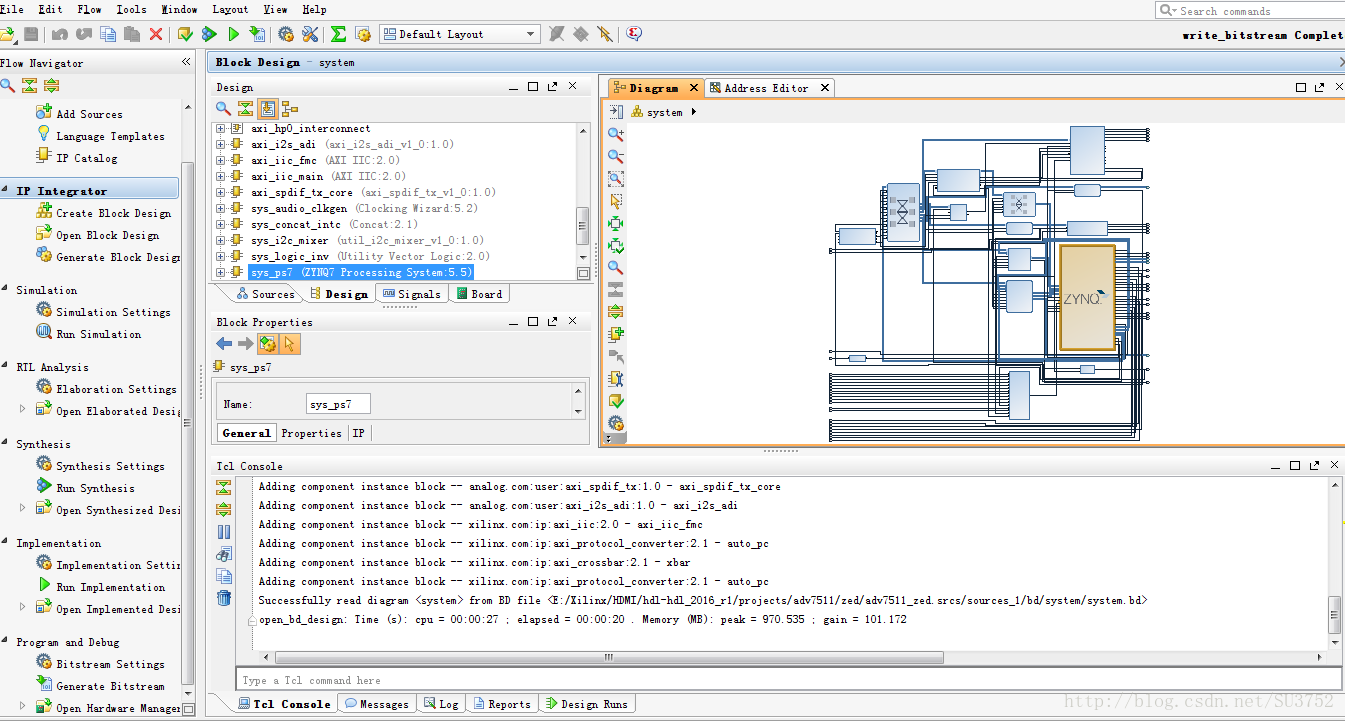This screenshot has width=1345, height=721.
Task: Open the Default Layout dropdown
Action: (x=460, y=34)
